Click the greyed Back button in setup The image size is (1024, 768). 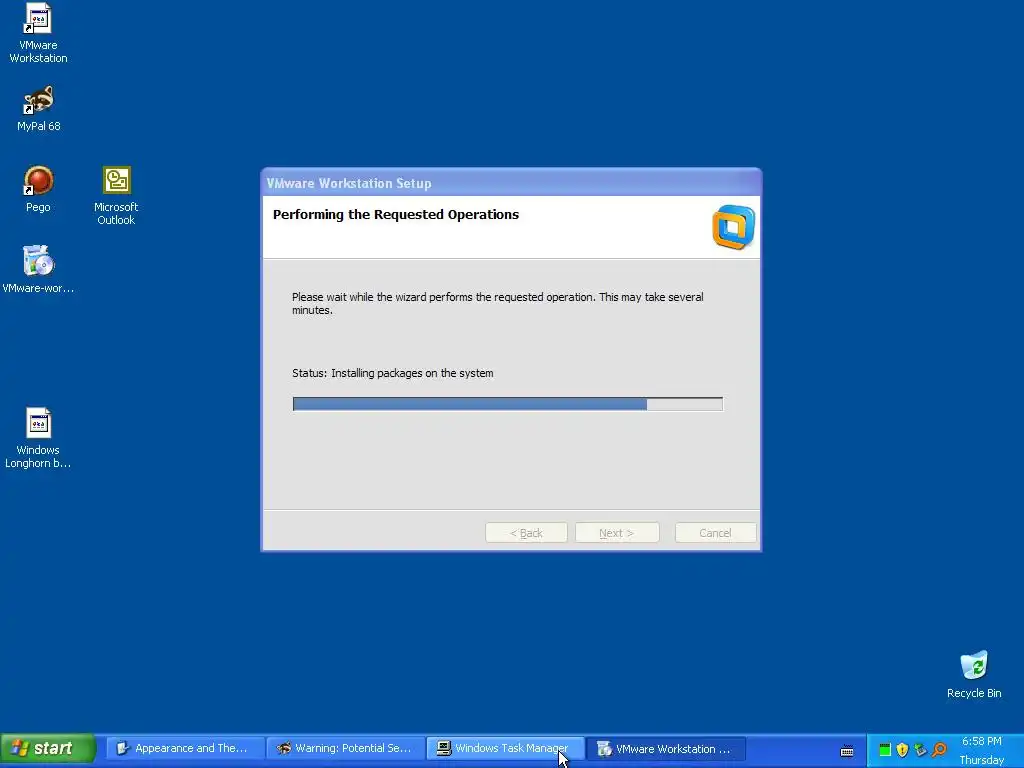[x=526, y=533]
